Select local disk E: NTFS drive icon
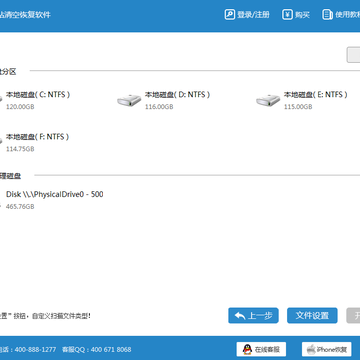 pos(268,100)
